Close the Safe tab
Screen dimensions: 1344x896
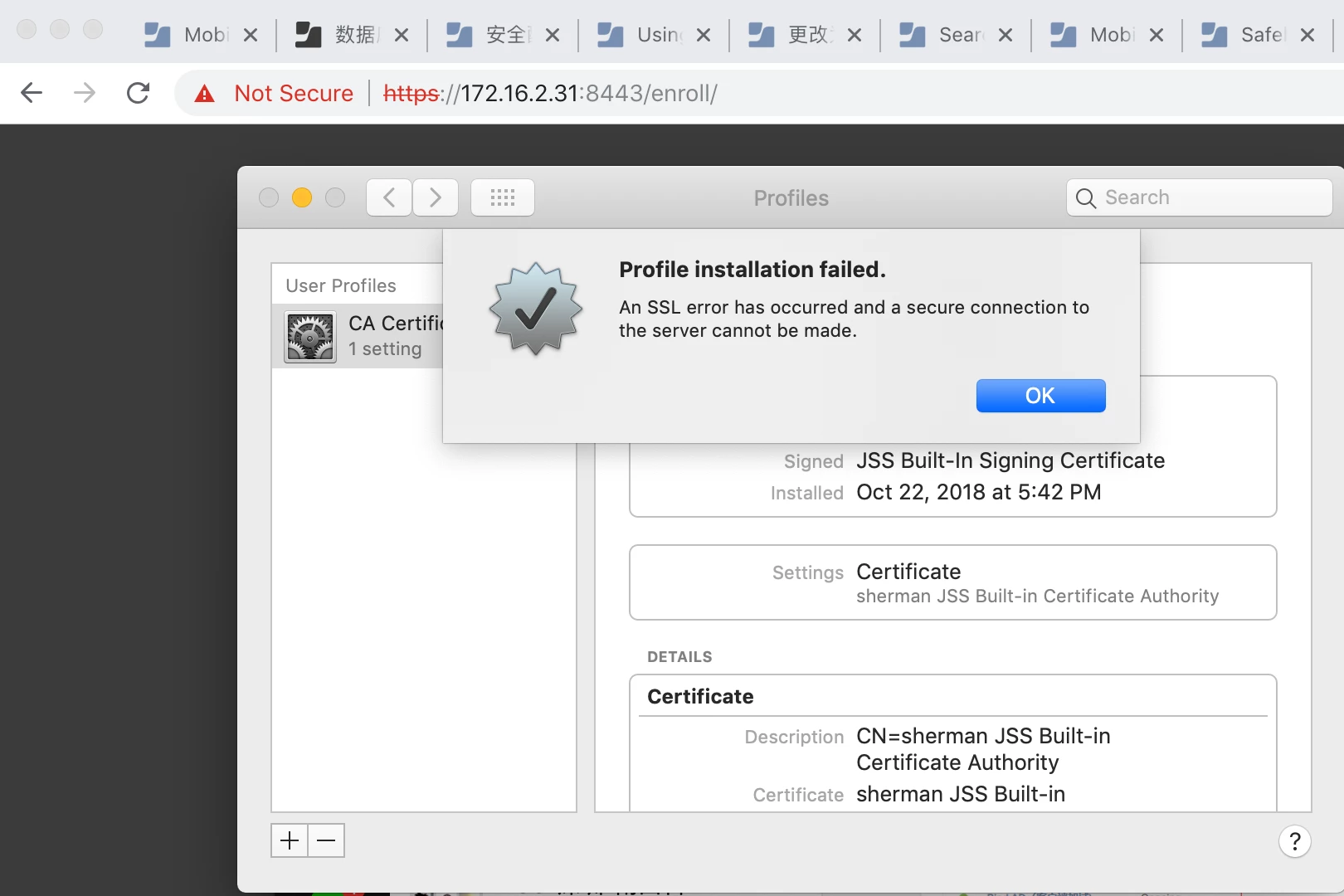point(1307,35)
